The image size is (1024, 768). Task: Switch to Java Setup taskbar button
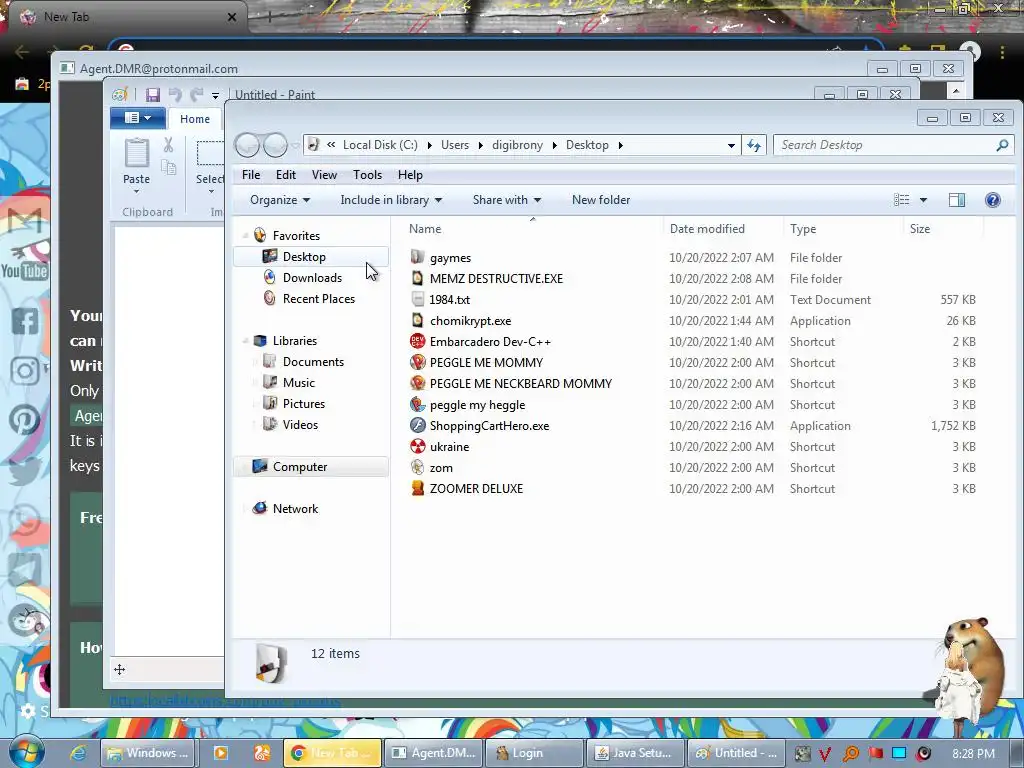coord(635,753)
